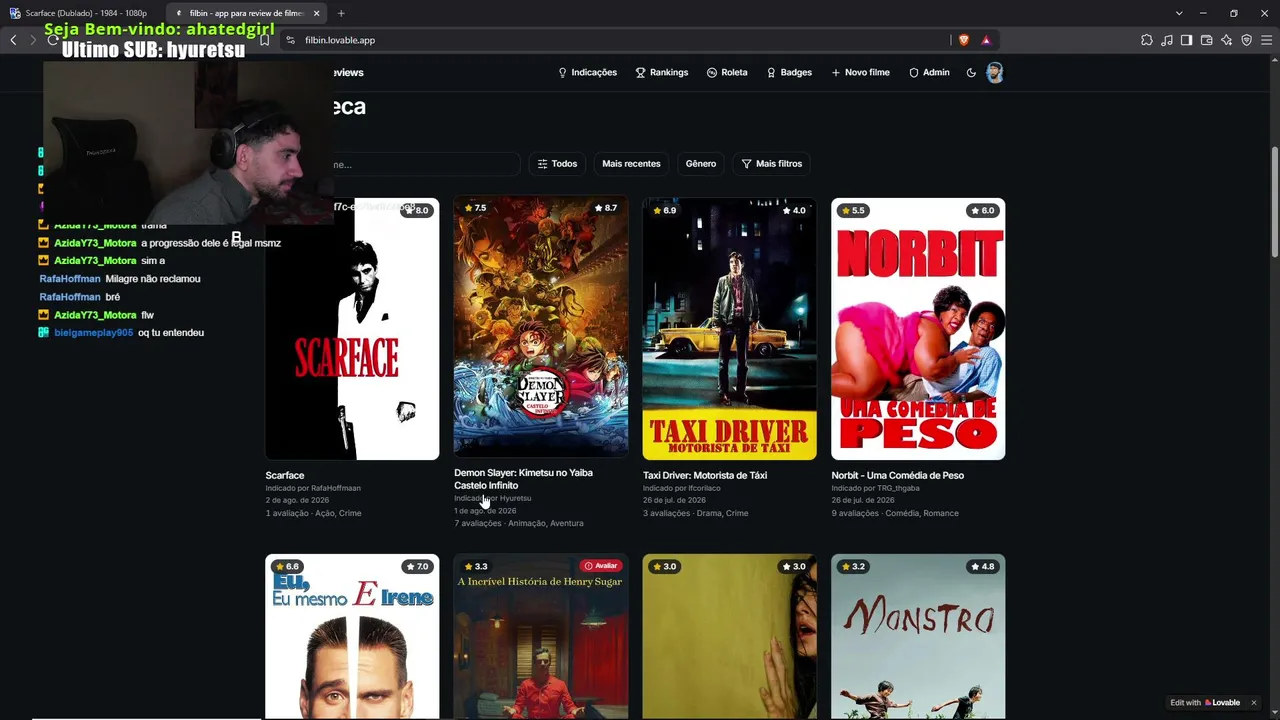Click "1 avaliação · Ação, Crime" text
This screenshot has width=1280, height=720.
pos(313,513)
